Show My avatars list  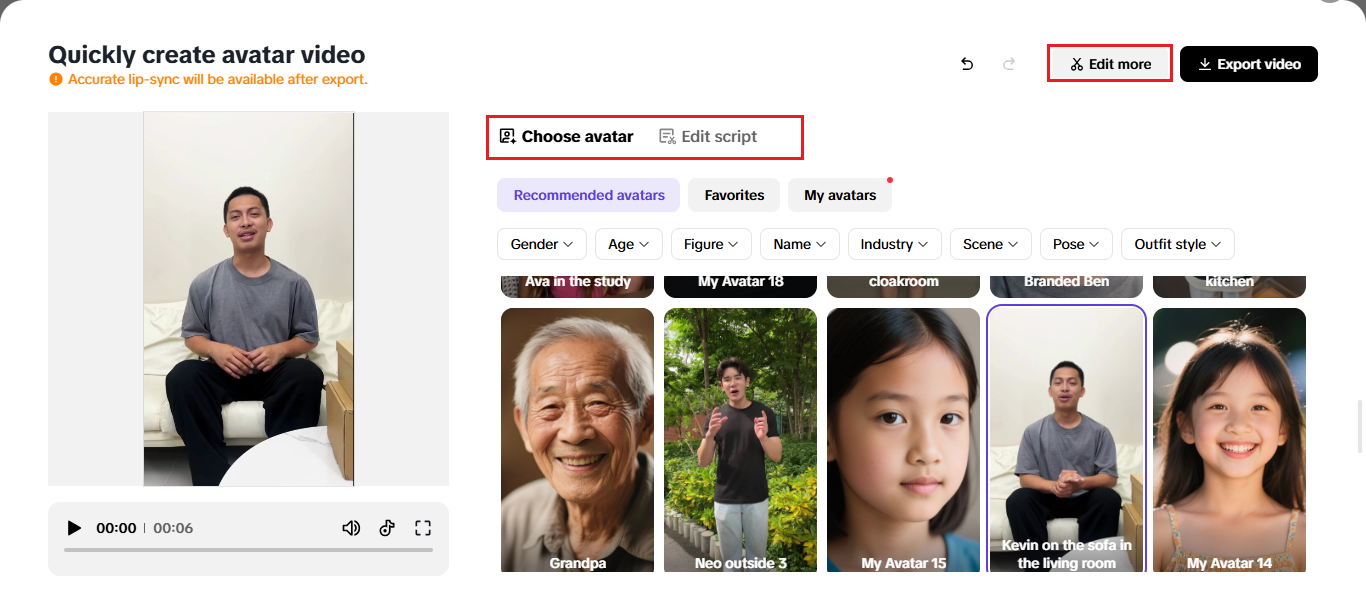pyautogui.click(x=840, y=195)
